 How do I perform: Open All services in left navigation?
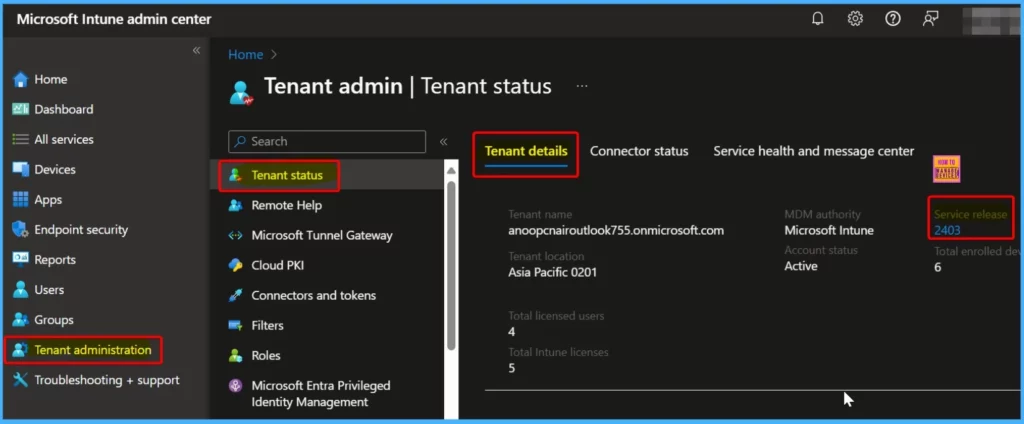[x=64, y=140]
